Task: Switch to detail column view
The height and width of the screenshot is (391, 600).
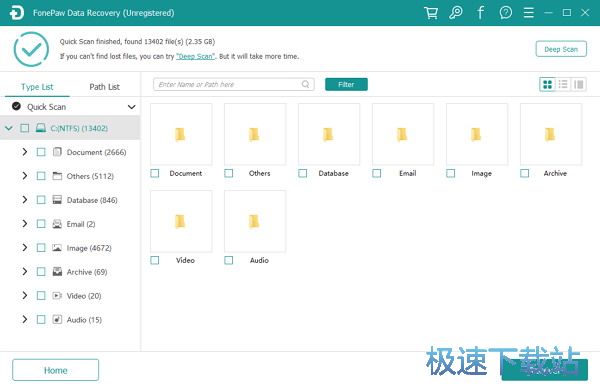Action: pyautogui.click(x=579, y=84)
